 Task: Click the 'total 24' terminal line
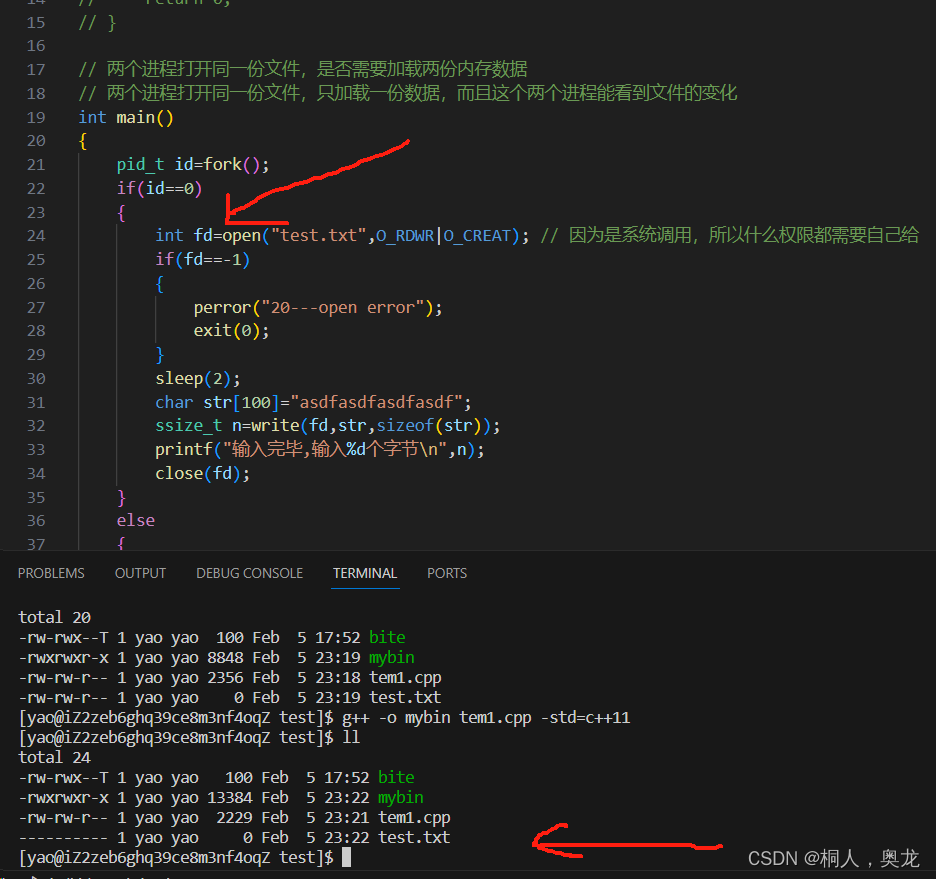pos(54,757)
